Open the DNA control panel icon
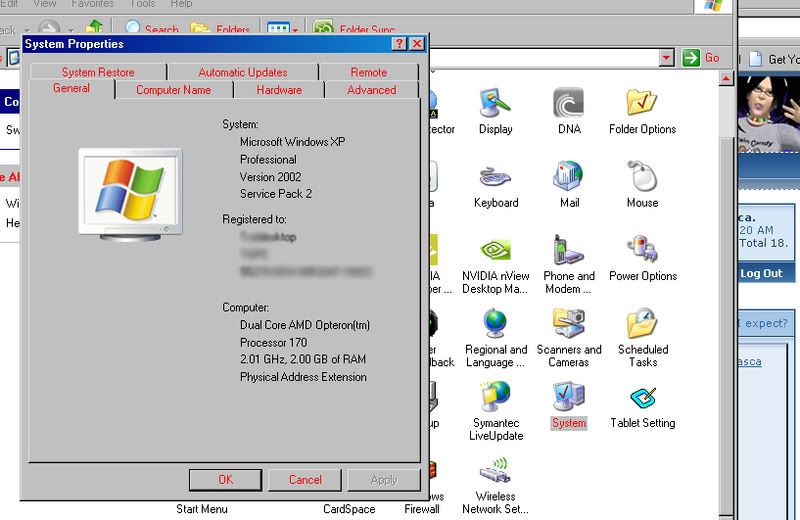Image resolution: width=800 pixels, height=520 pixels. (x=568, y=110)
